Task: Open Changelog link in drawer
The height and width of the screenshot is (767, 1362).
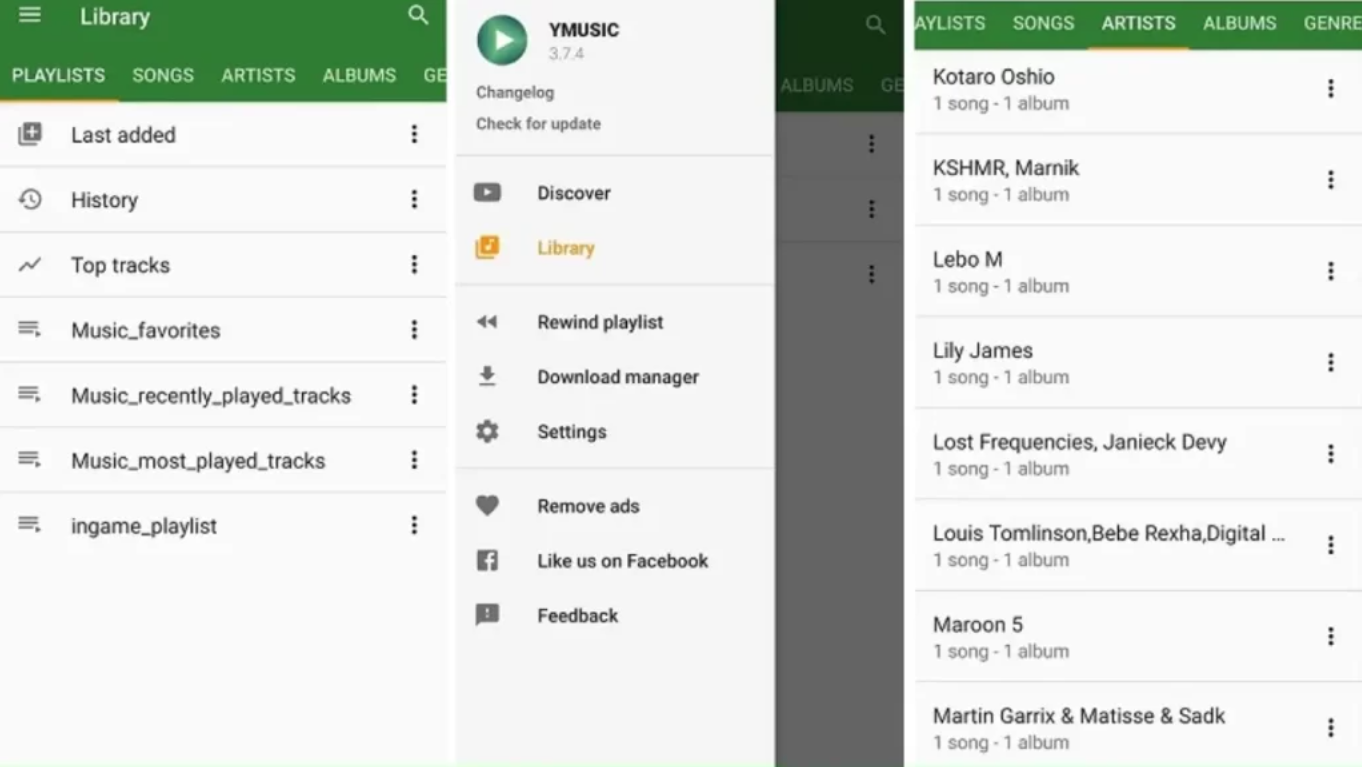Action: click(515, 92)
